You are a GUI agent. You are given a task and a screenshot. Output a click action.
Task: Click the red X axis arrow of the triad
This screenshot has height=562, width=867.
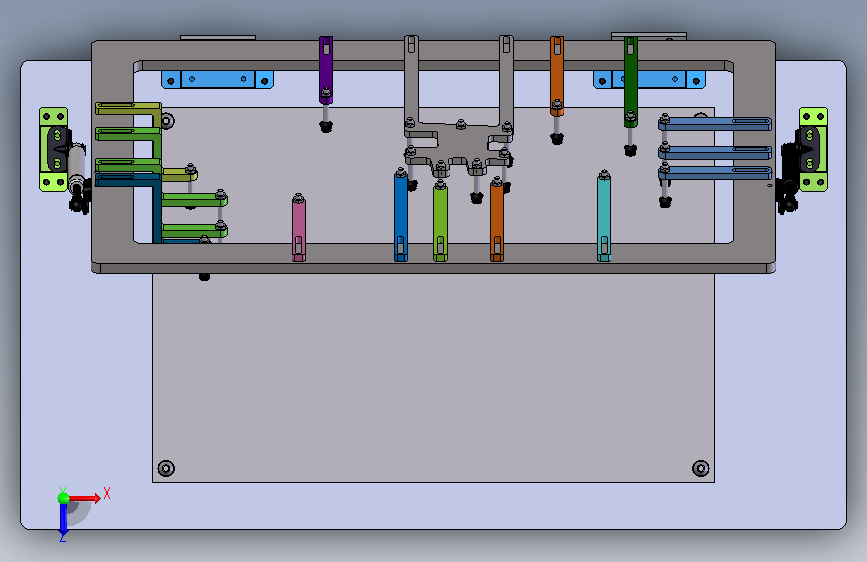[86, 498]
